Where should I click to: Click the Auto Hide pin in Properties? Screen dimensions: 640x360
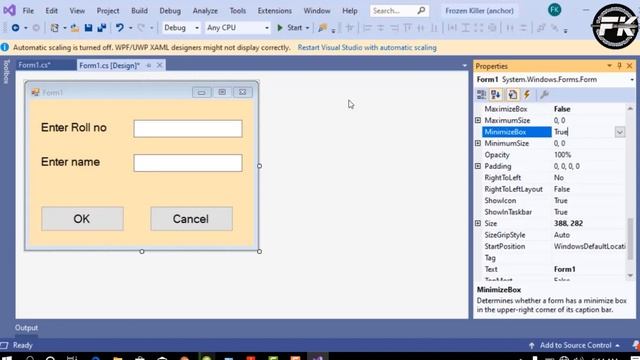(x=619, y=66)
